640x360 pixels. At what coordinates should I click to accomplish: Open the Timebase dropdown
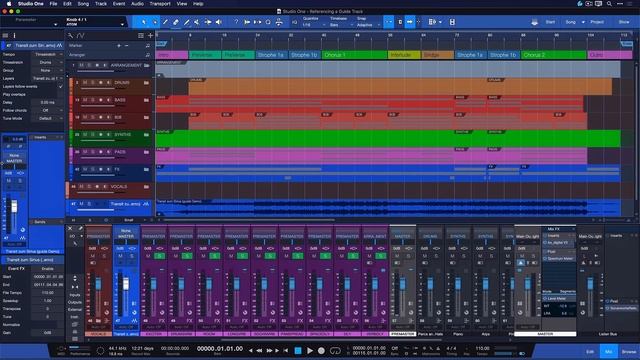pyautogui.click(x=341, y=25)
